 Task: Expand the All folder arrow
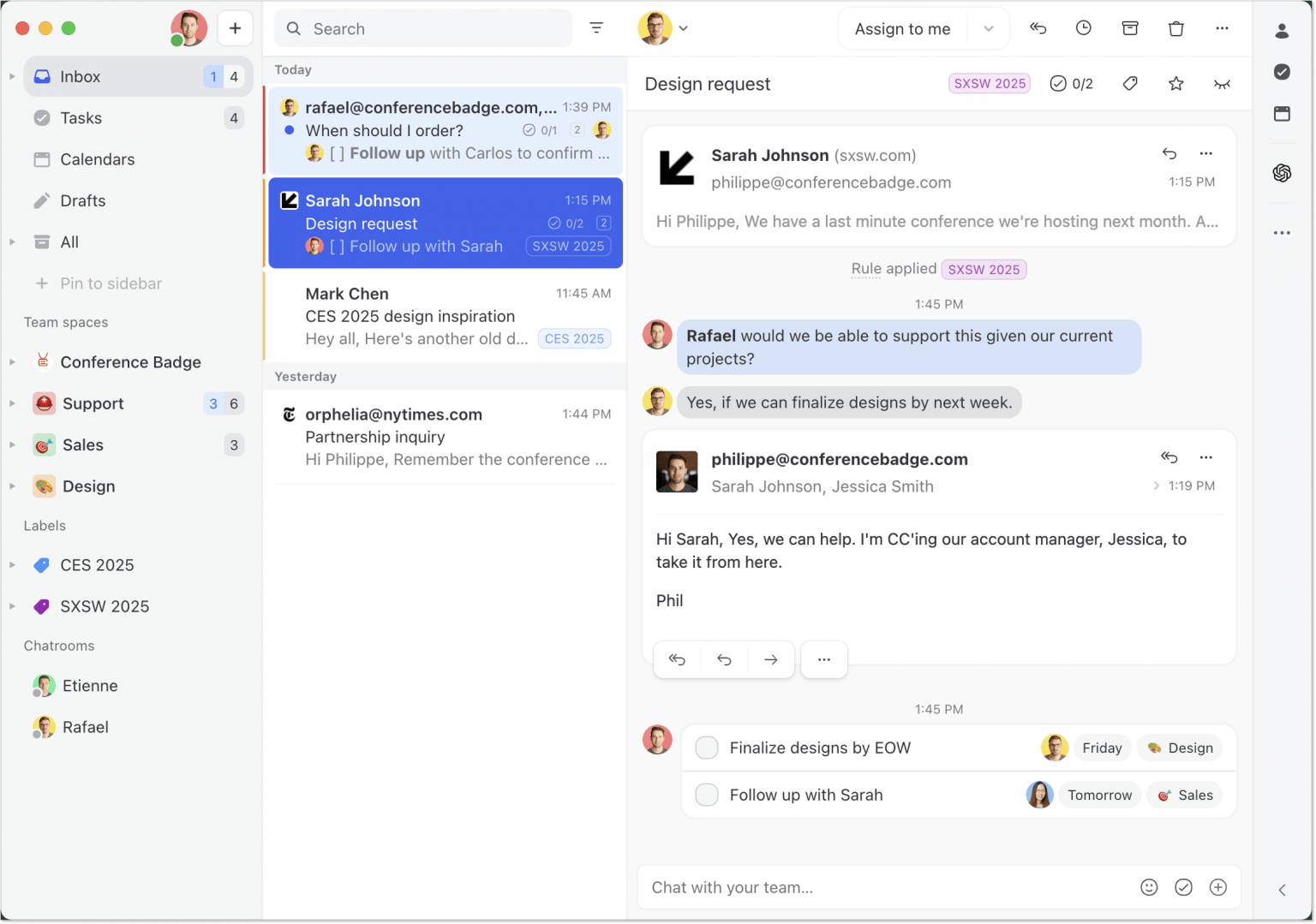12,242
